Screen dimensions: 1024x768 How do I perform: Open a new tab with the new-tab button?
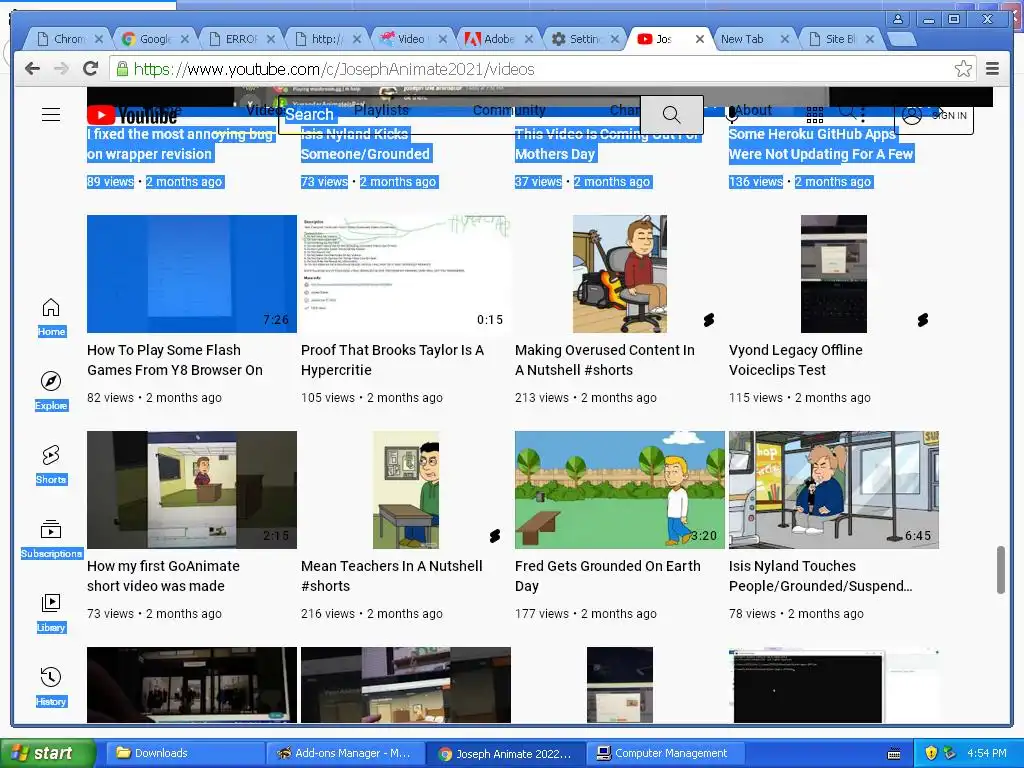(x=903, y=40)
